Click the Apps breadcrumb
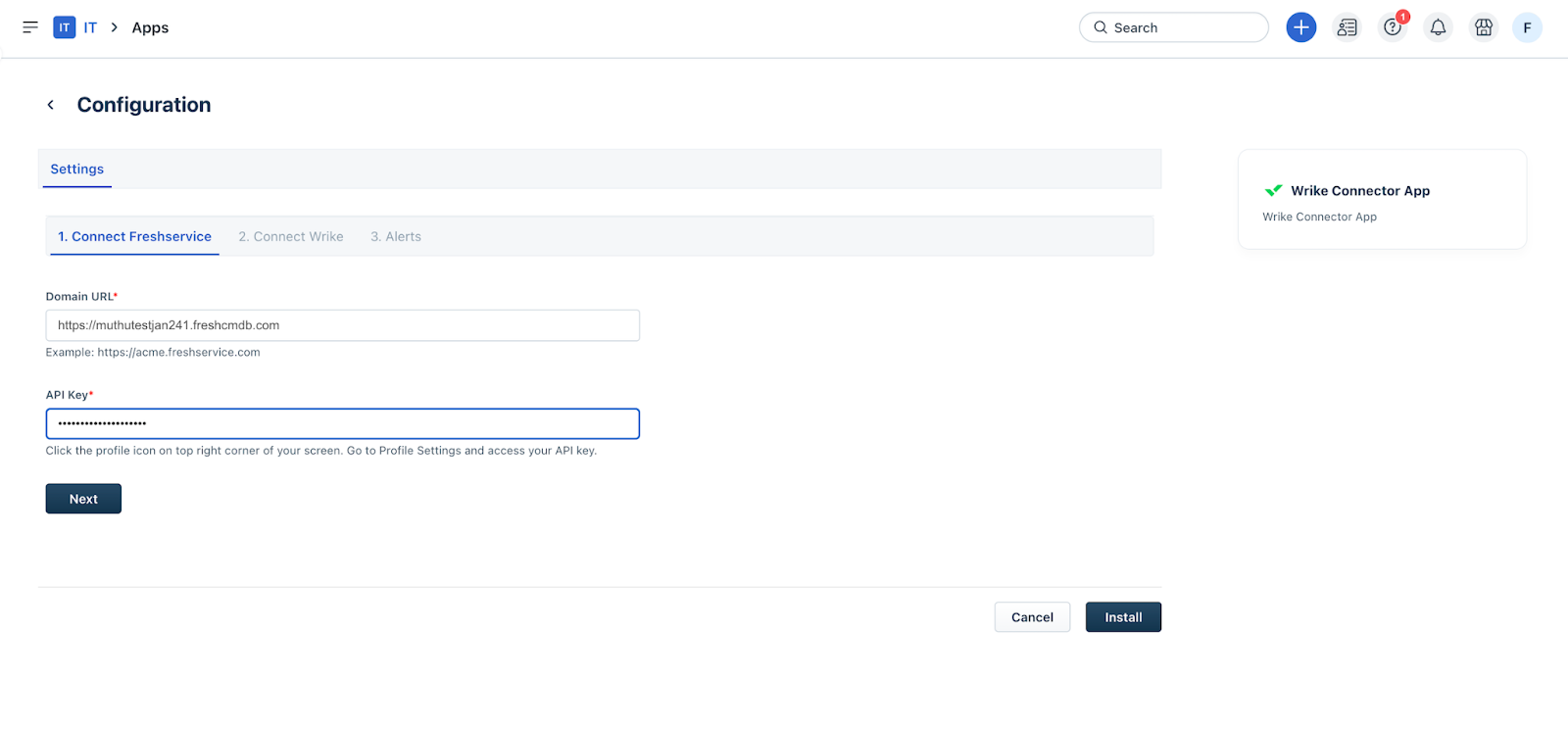 coord(150,27)
